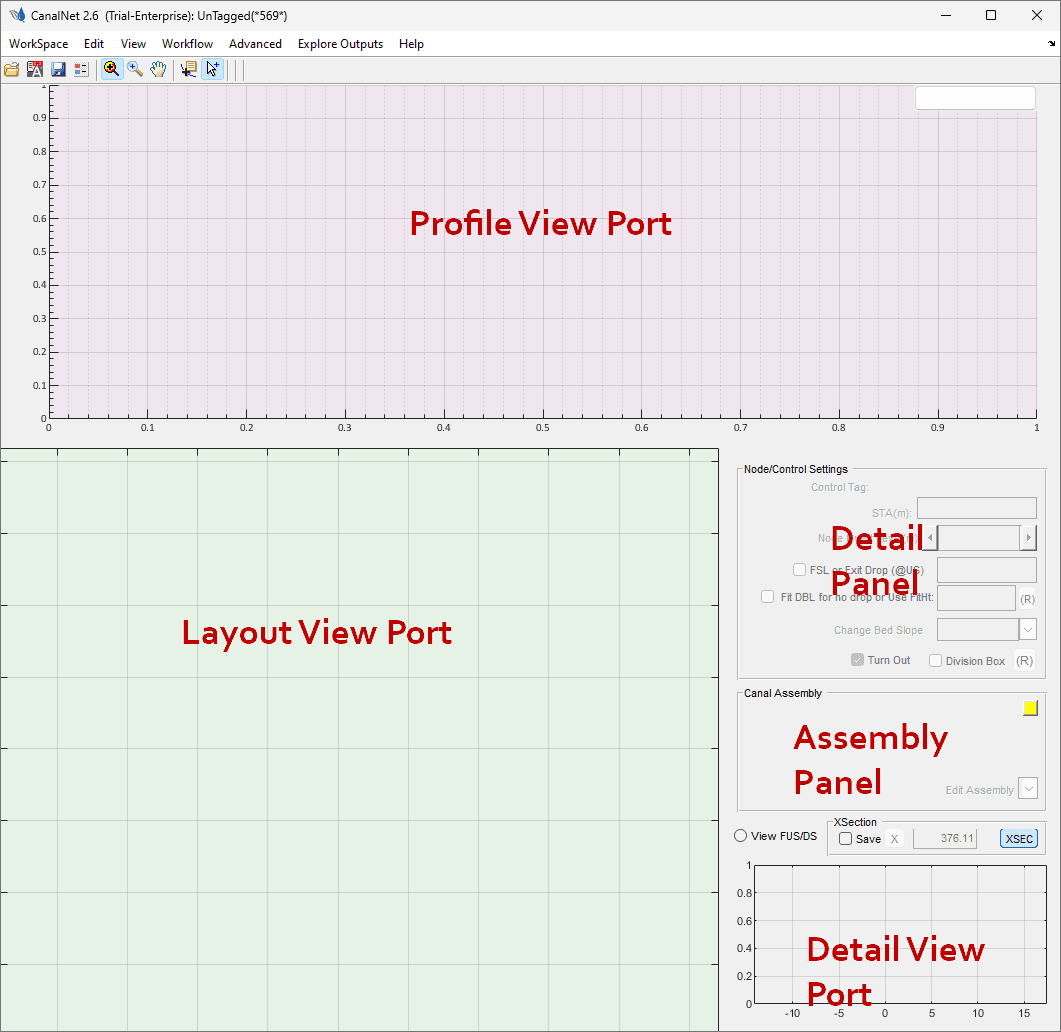
Task: Click the blue floppy disk save icon
Action: [58, 69]
